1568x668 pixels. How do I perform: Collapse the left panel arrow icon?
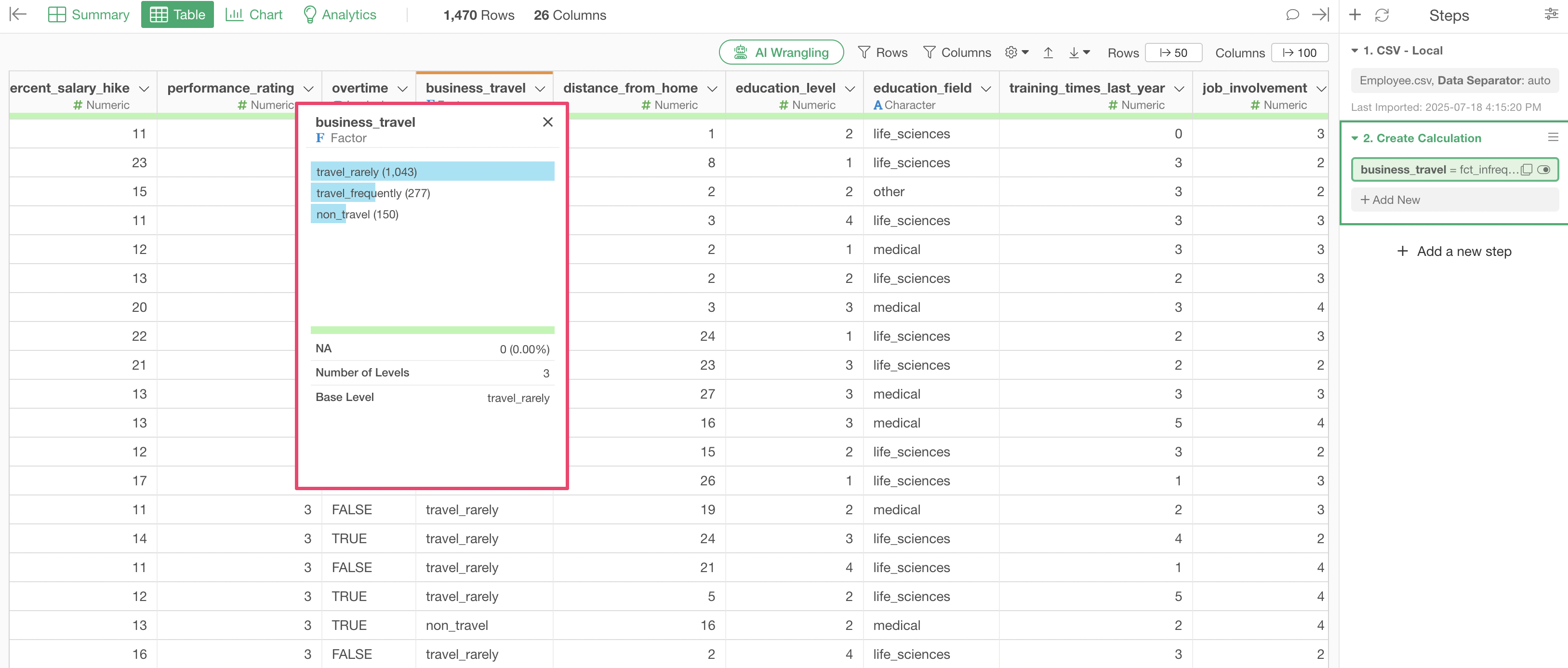tap(18, 14)
